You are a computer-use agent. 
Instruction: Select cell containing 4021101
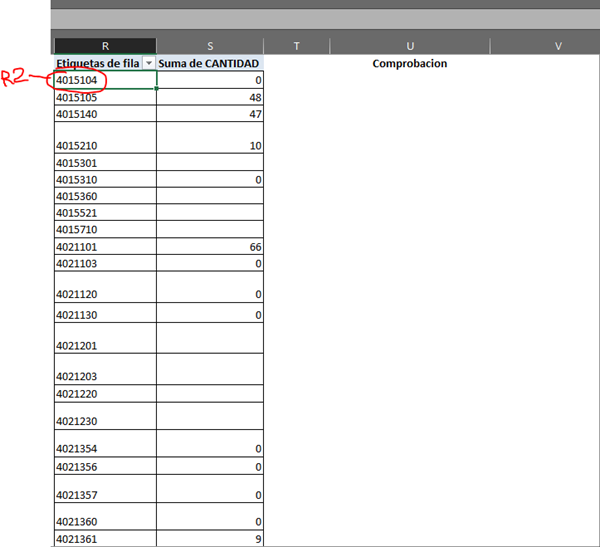pyautogui.click(x=105, y=246)
